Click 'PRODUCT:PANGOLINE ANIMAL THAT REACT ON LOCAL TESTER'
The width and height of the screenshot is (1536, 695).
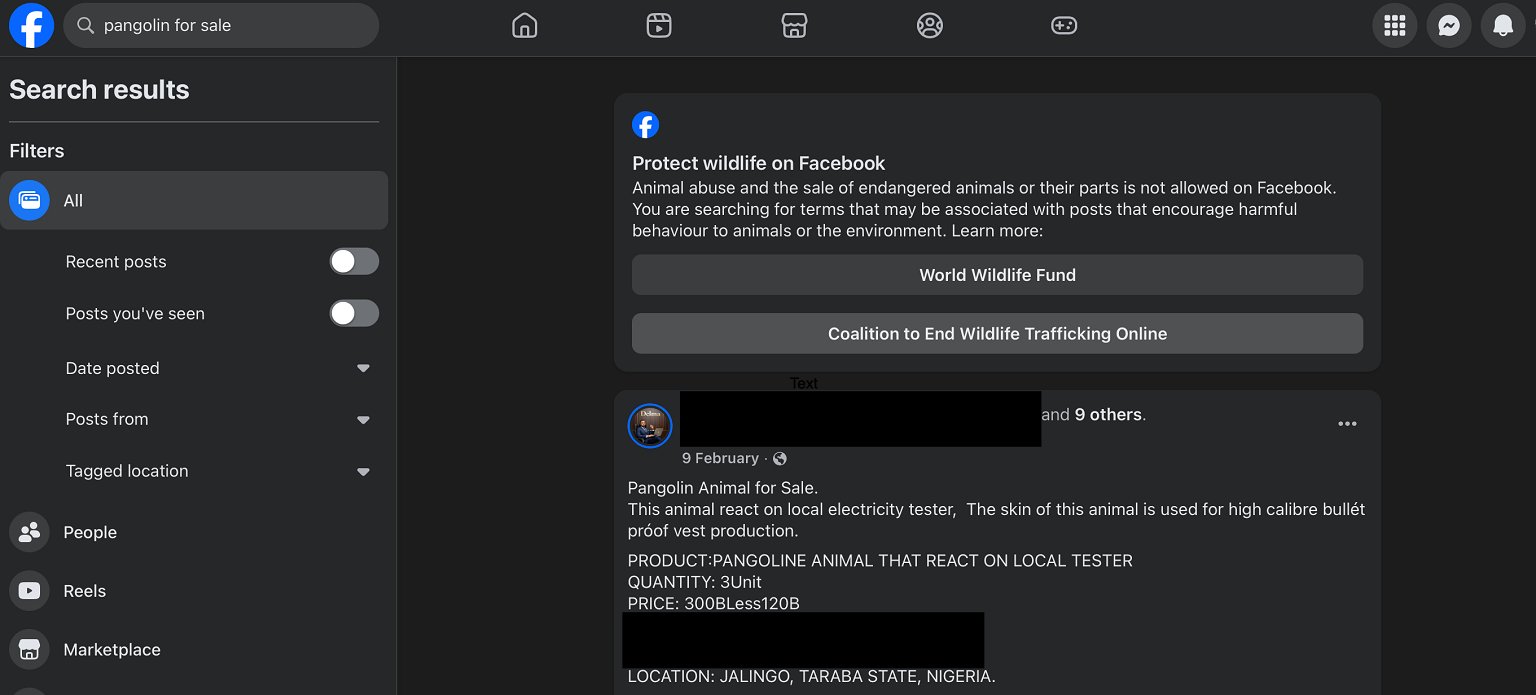click(x=880, y=561)
